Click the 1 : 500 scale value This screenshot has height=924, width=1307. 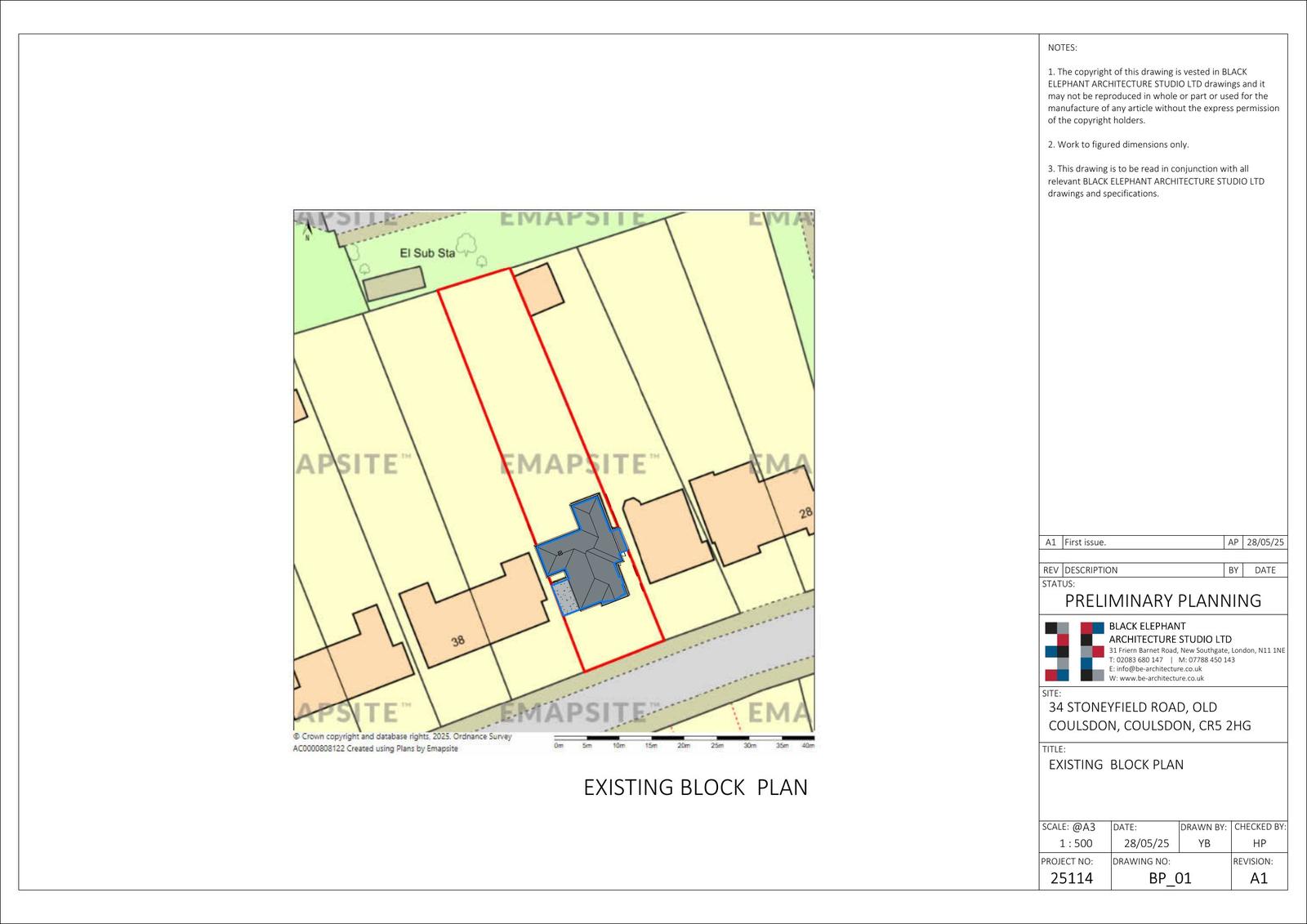[x=1075, y=843]
